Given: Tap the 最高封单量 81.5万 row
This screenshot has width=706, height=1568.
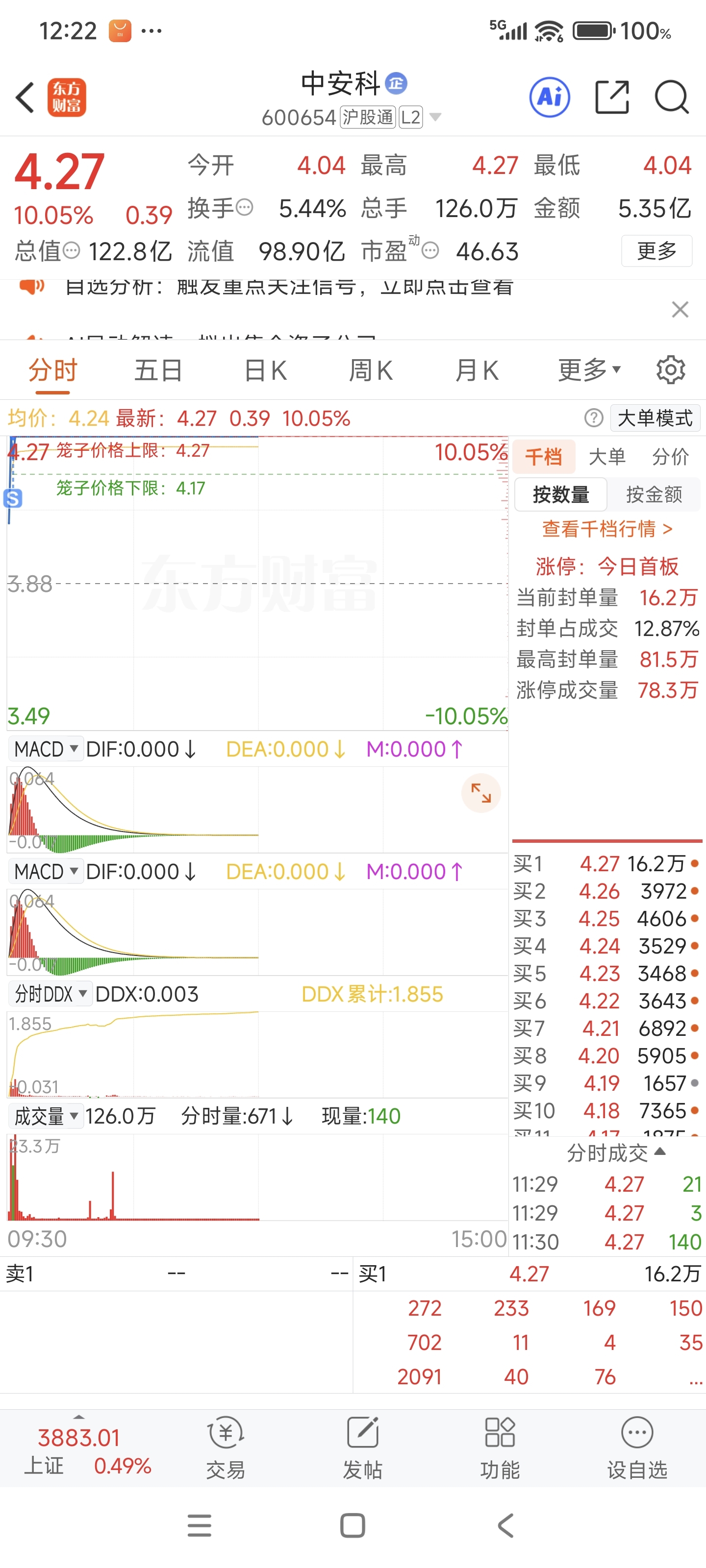Looking at the screenshot, I should pos(607,659).
